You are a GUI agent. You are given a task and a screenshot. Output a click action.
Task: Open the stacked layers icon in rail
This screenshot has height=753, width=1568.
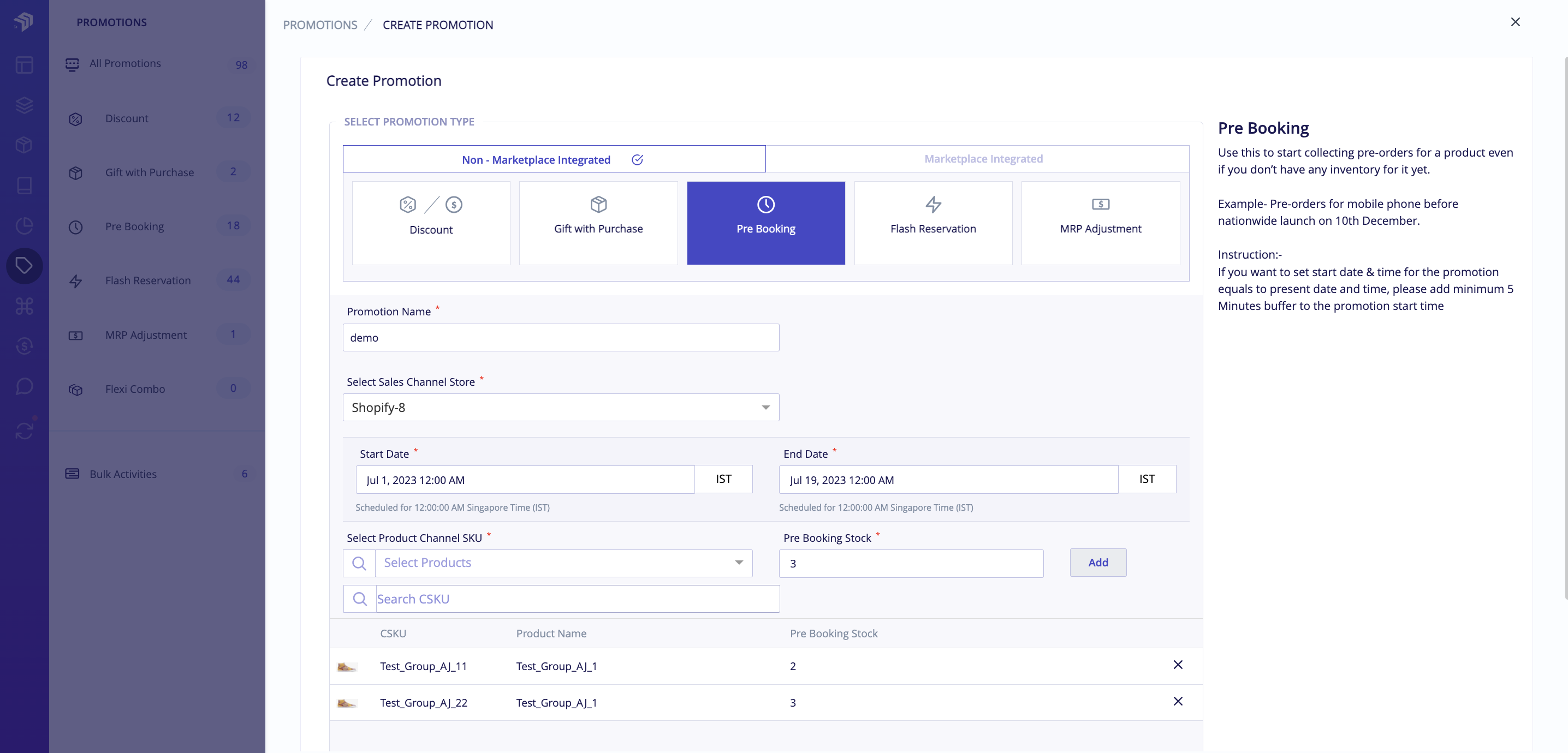23,105
